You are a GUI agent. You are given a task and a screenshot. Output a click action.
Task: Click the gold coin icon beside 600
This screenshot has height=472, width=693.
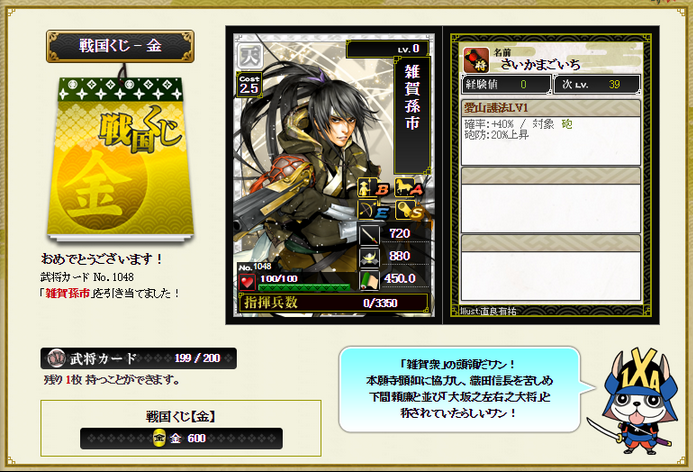pos(159,438)
